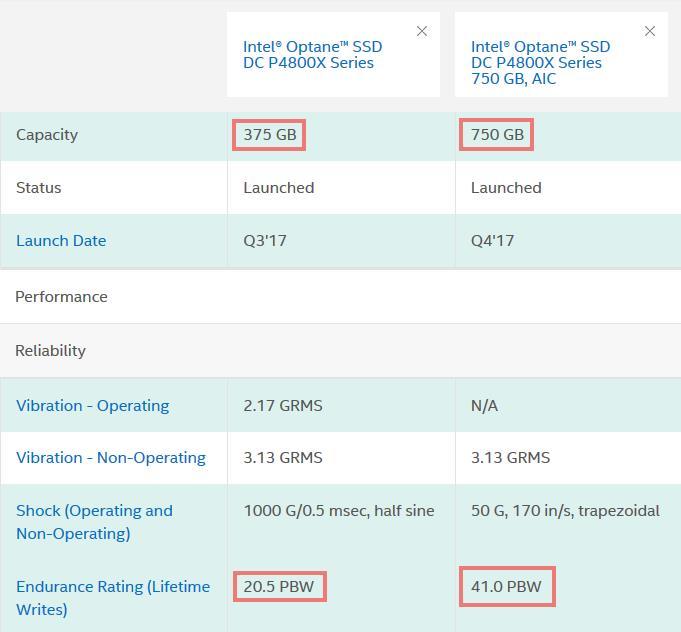Screen dimensions: 681x632
Task: Select the 2.17 GRMS vibration value
Action: click(x=283, y=406)
